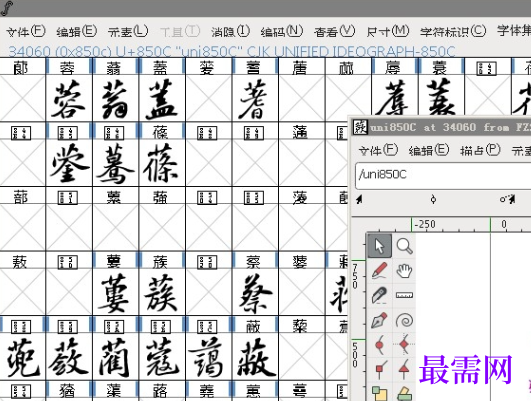Select the empty 蔀 glyph cell
This screenshot has width=531, height=401.
pyautogui.click(x=22, y=227)
